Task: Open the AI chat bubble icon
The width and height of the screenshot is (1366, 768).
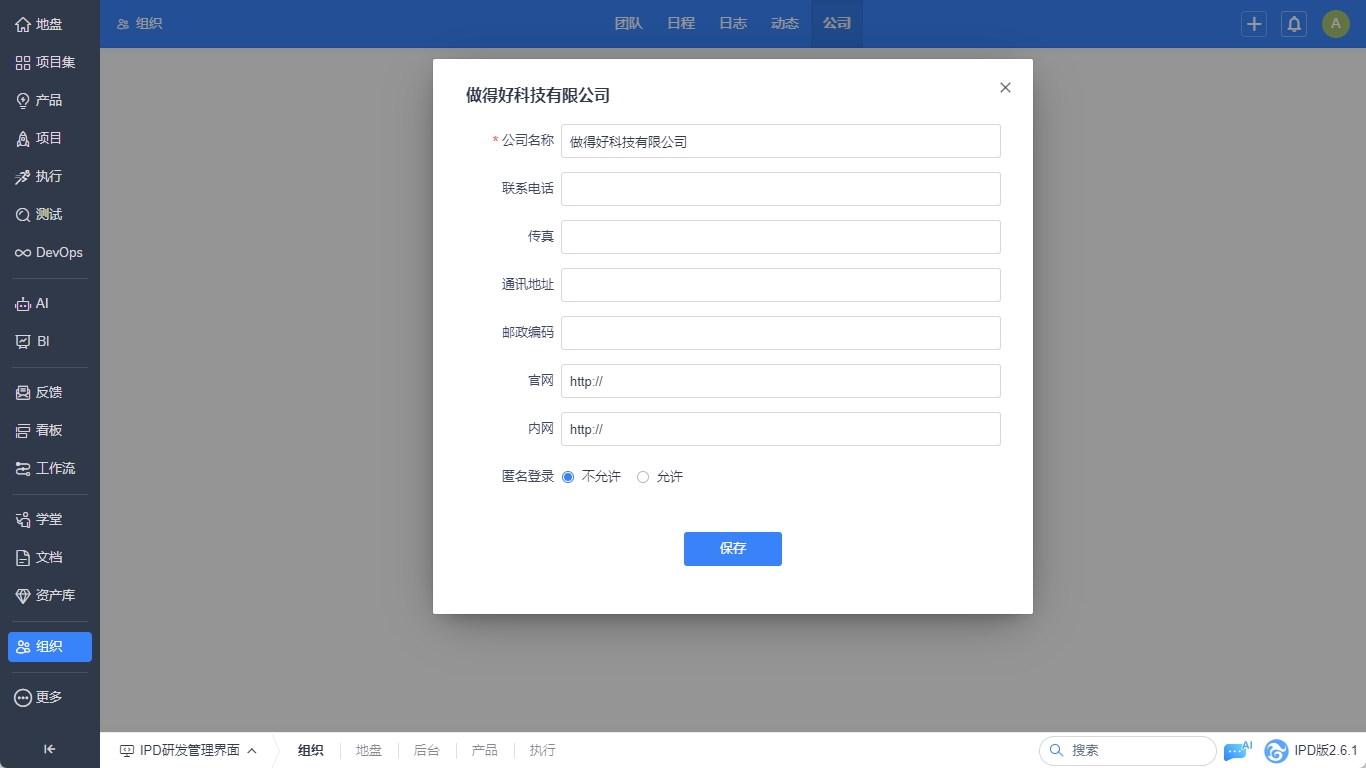Action: pos(1237,750)
